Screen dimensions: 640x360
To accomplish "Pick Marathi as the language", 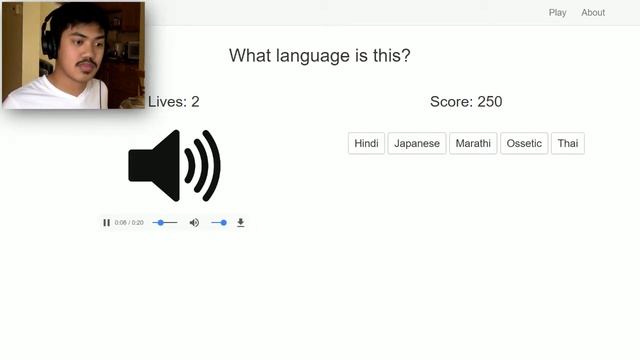I will (473, 143).
